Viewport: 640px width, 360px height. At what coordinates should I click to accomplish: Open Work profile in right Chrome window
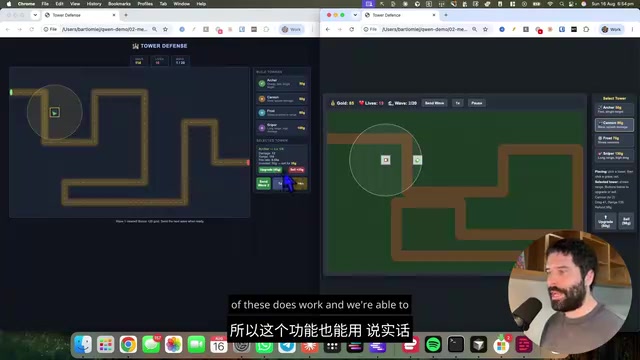click(x=611, y=29)
